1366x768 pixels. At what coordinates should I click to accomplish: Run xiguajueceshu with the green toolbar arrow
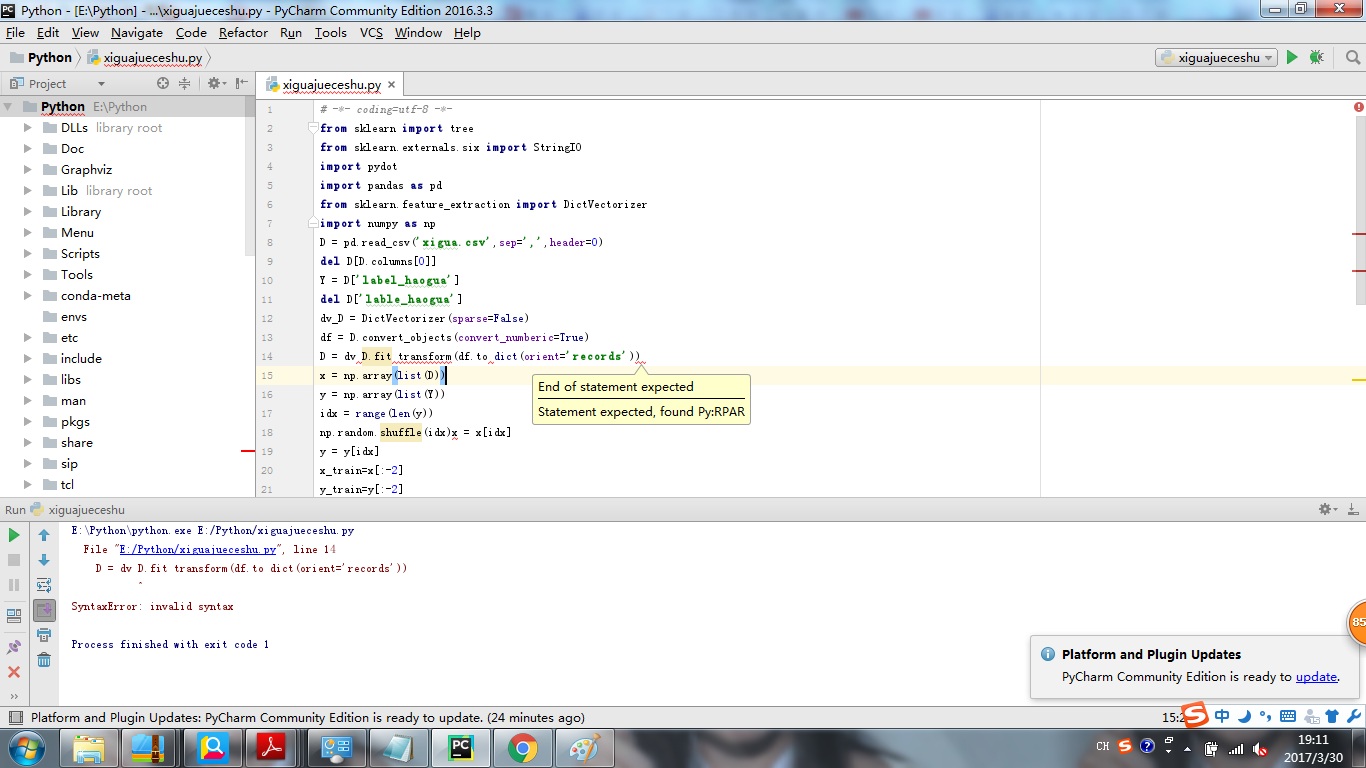(x=1292, y=58)
